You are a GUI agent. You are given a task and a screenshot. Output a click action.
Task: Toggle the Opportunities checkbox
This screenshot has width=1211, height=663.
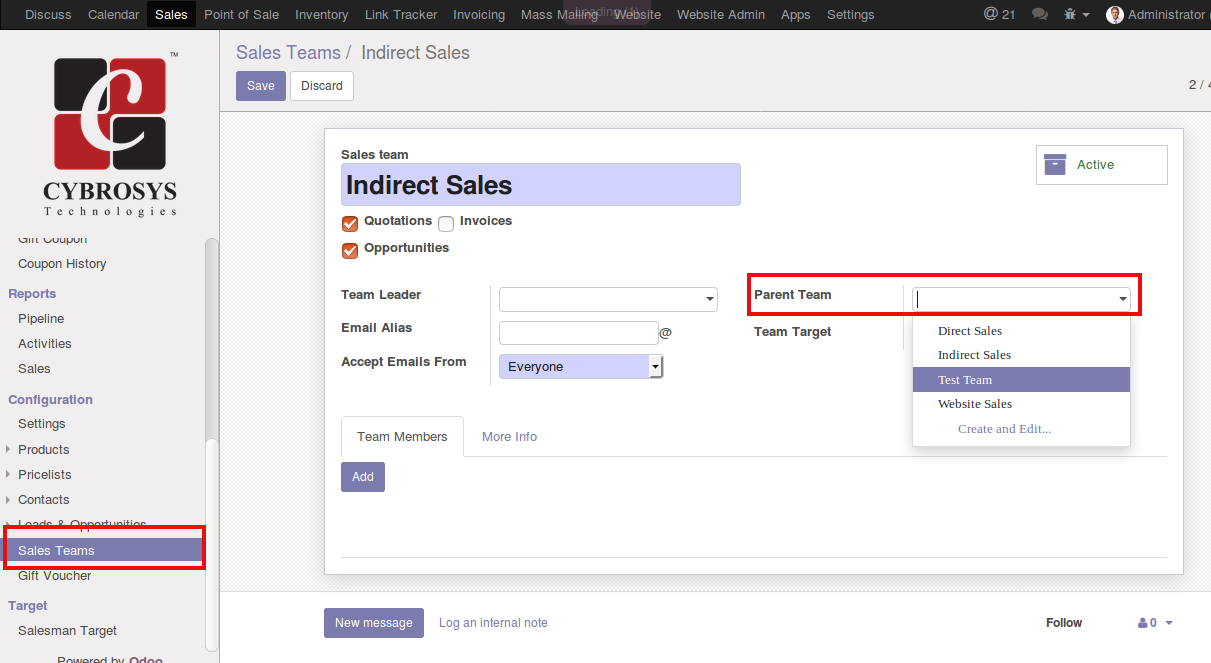coord(350,250)
